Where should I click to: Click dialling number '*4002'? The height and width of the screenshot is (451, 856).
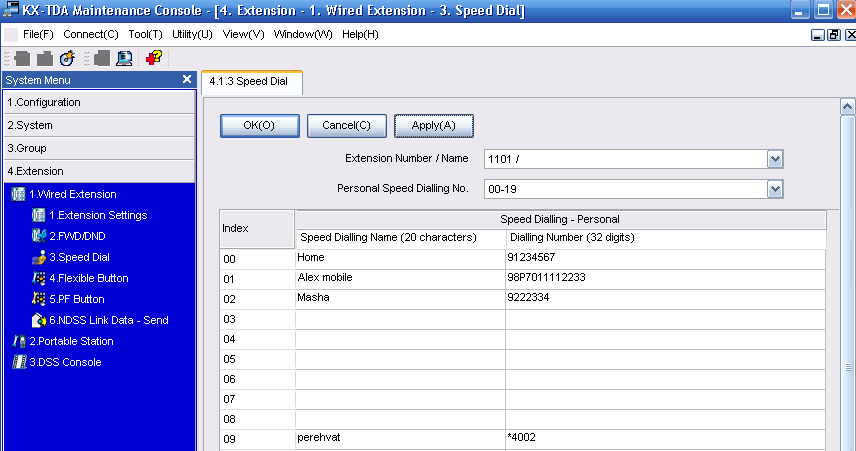pos(665,439)
